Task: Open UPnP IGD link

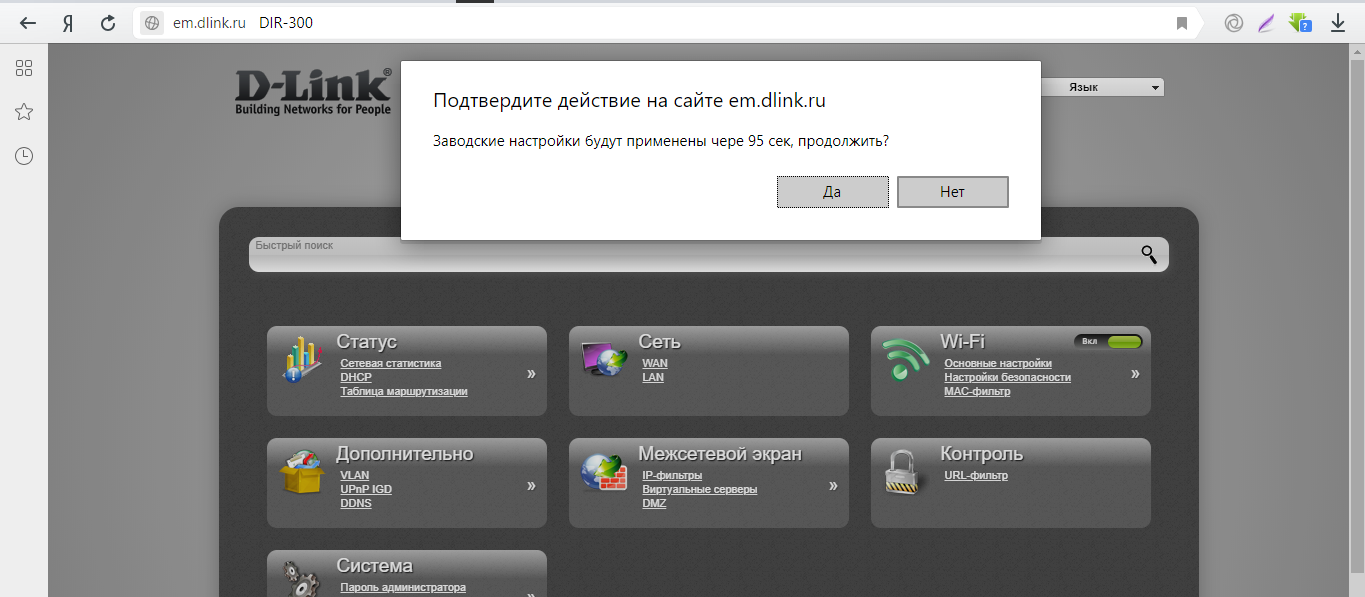Action: point(366,490)
